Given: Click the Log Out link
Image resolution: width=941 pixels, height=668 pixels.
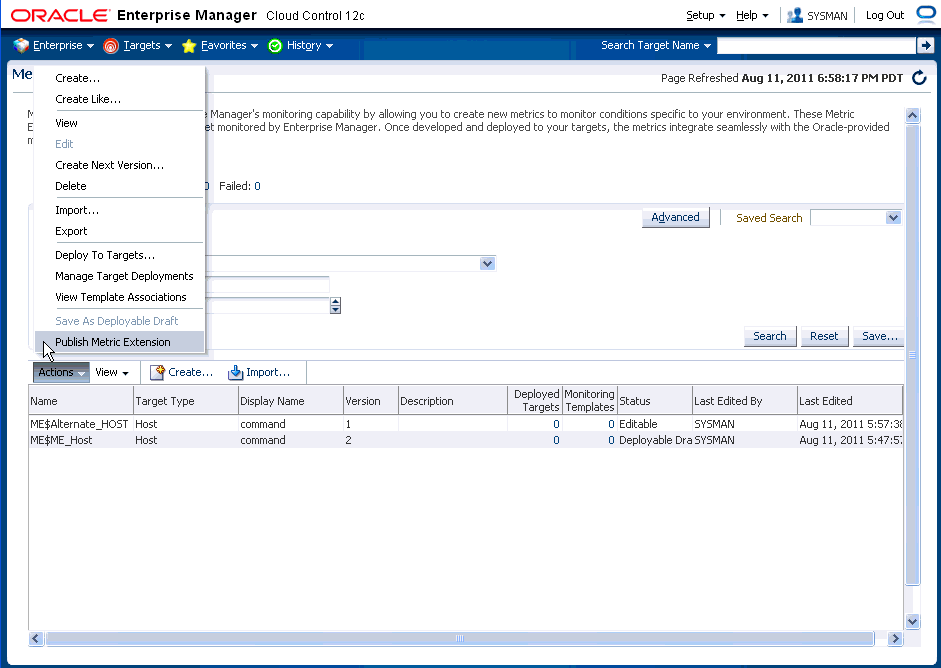Looking at the screenshot, I should point(885,16).
